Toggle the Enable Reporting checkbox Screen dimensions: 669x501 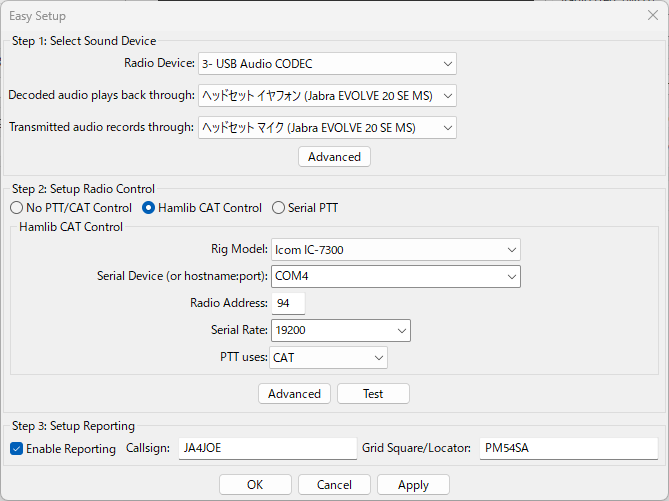pos(17,448)
